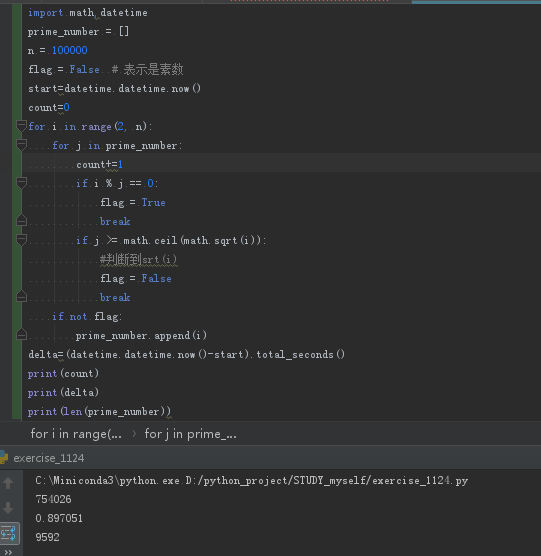541x556 pixels.
Task: Click breadcrumb 'for i in range(...'
Action: (76, 434)
